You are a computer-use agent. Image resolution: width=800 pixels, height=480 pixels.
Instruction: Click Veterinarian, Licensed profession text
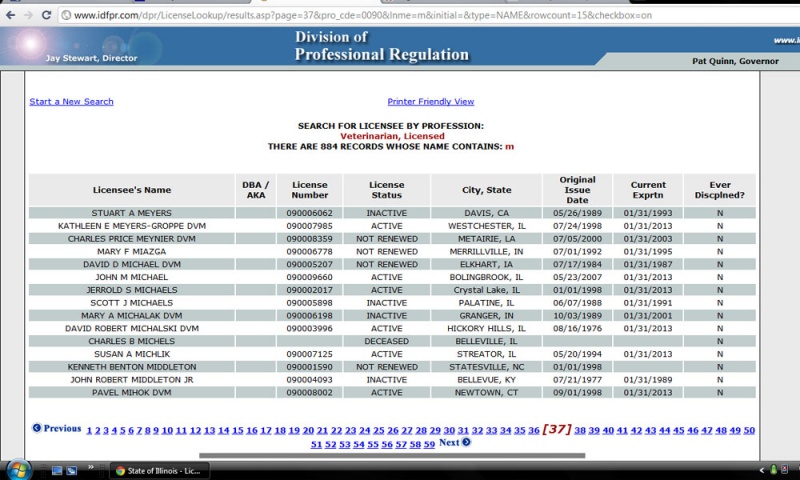click(392, 136)
